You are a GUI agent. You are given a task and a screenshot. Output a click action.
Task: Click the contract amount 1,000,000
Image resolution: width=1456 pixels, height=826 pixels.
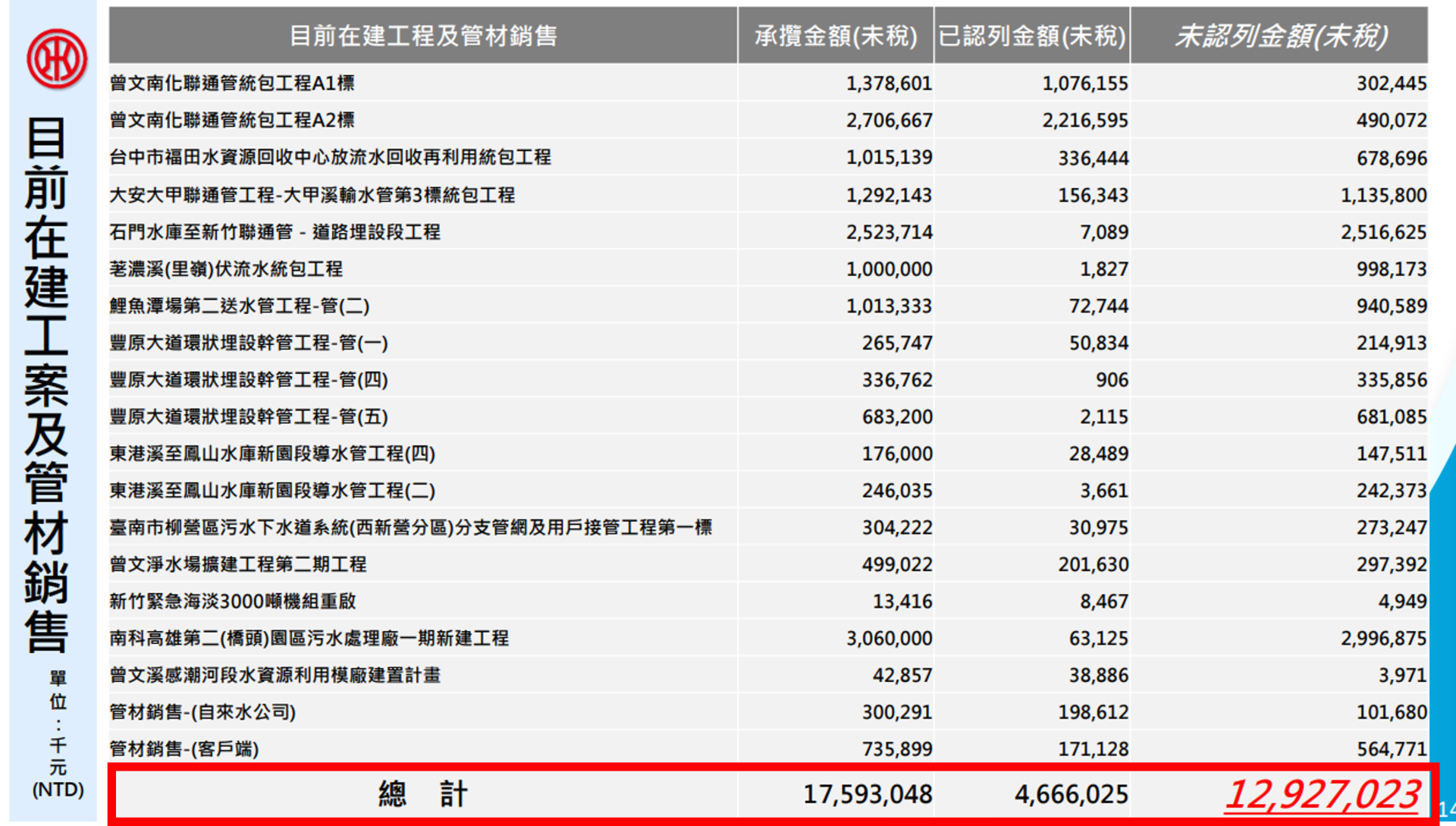pos(889,269)
